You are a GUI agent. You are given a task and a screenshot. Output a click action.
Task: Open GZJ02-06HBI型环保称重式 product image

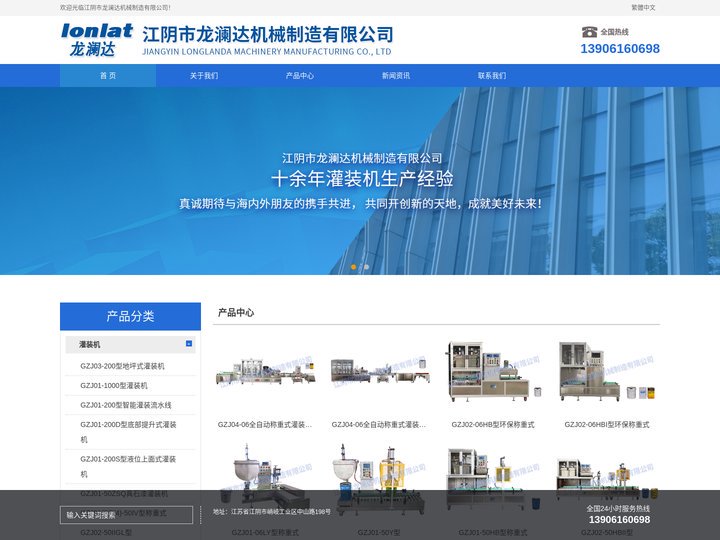[608, 372]
